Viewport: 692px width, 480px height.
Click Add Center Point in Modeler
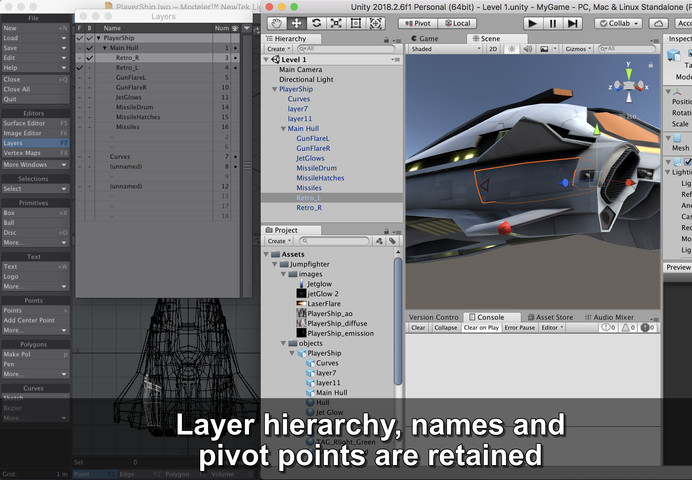coord(35,320)
